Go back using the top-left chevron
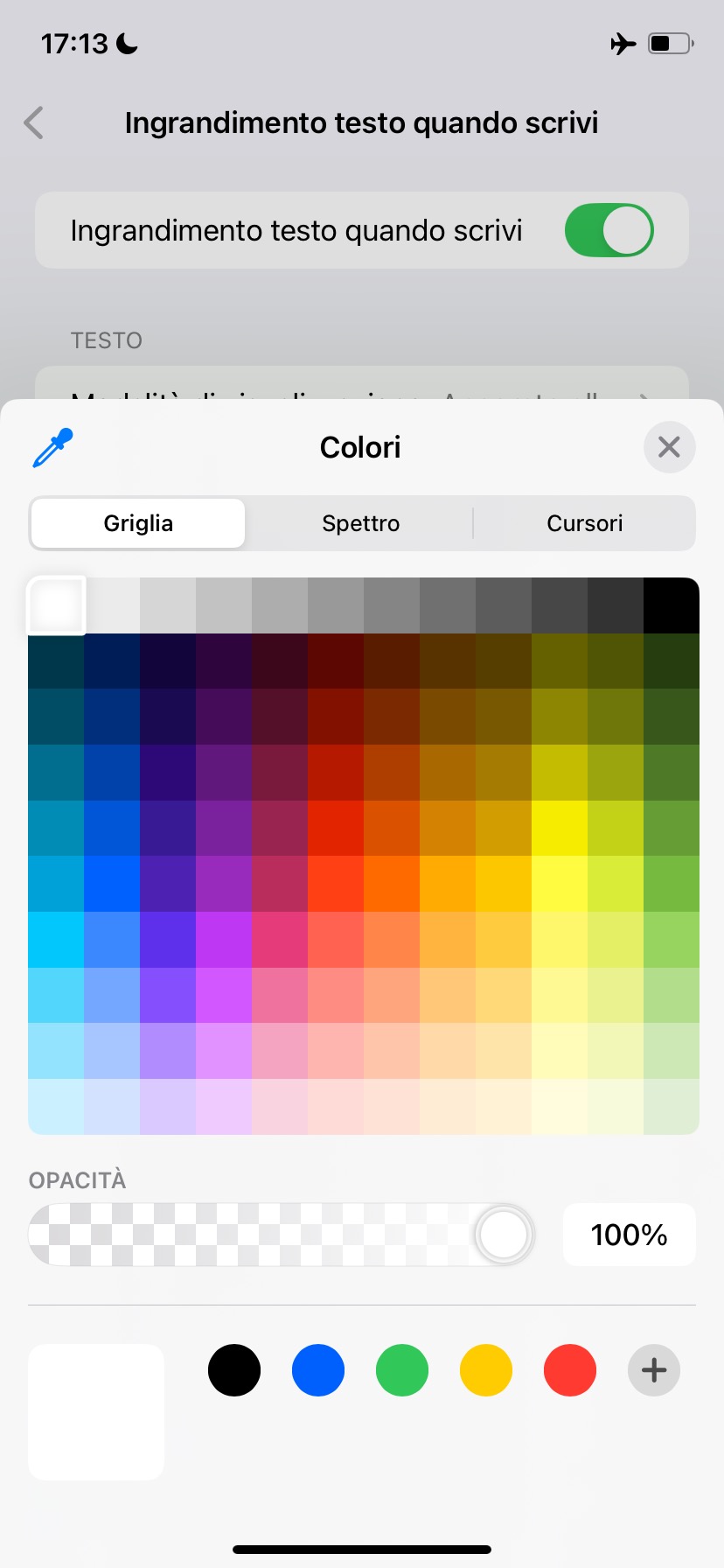The image size is (724, 1568). [34, 123]
